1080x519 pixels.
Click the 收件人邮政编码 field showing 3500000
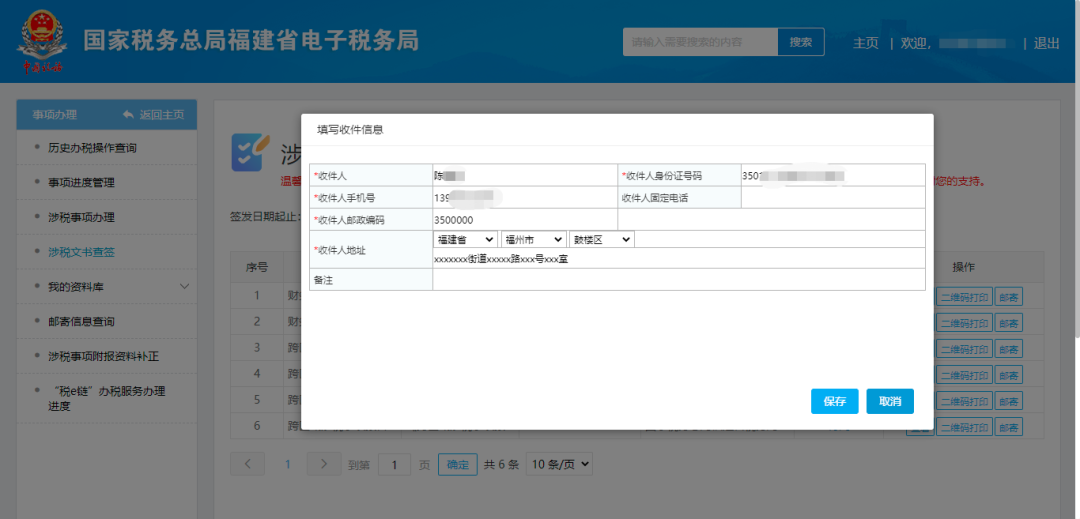tap(525, 220)
